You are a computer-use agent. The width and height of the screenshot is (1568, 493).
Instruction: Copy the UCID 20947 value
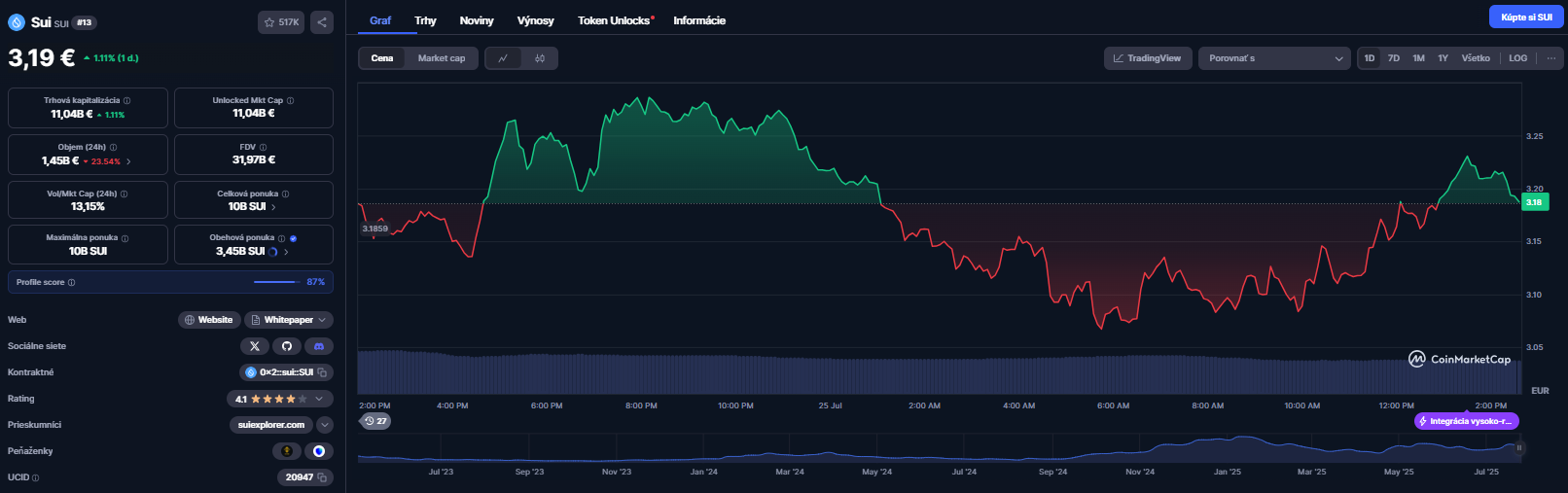[x=322, y=477]
